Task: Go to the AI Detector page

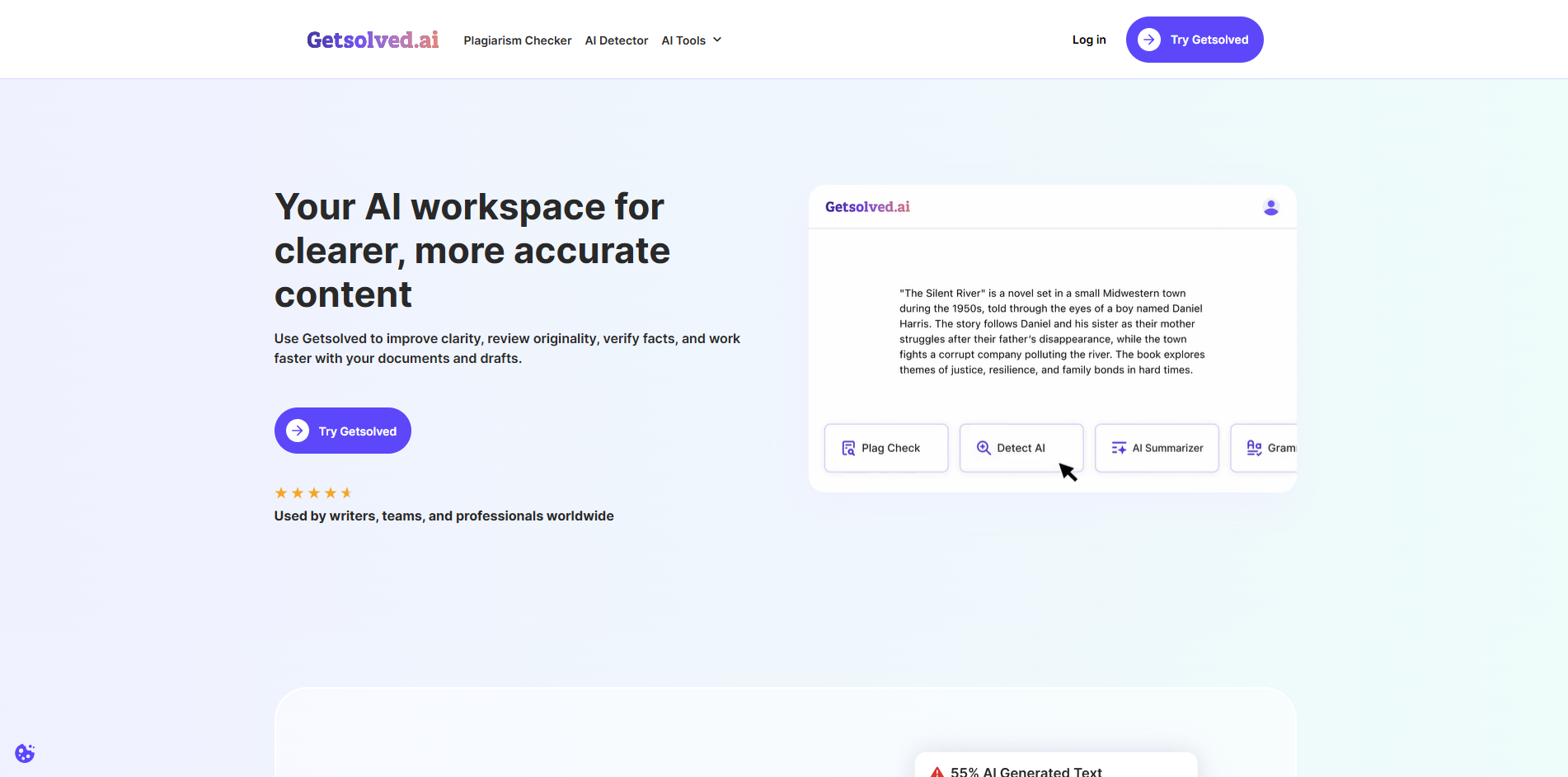Action: pos(617,40)
